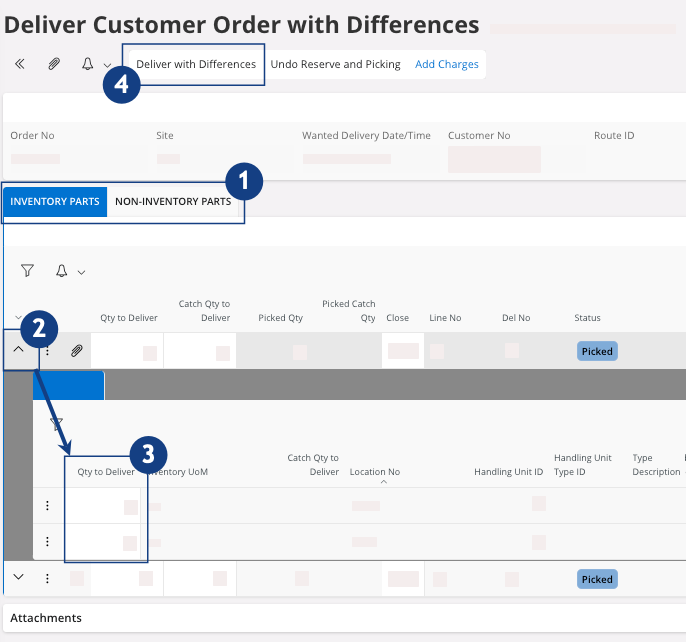Expand the chevron next to the table bell icon
686x642 pixels.
tap(82, 272)
